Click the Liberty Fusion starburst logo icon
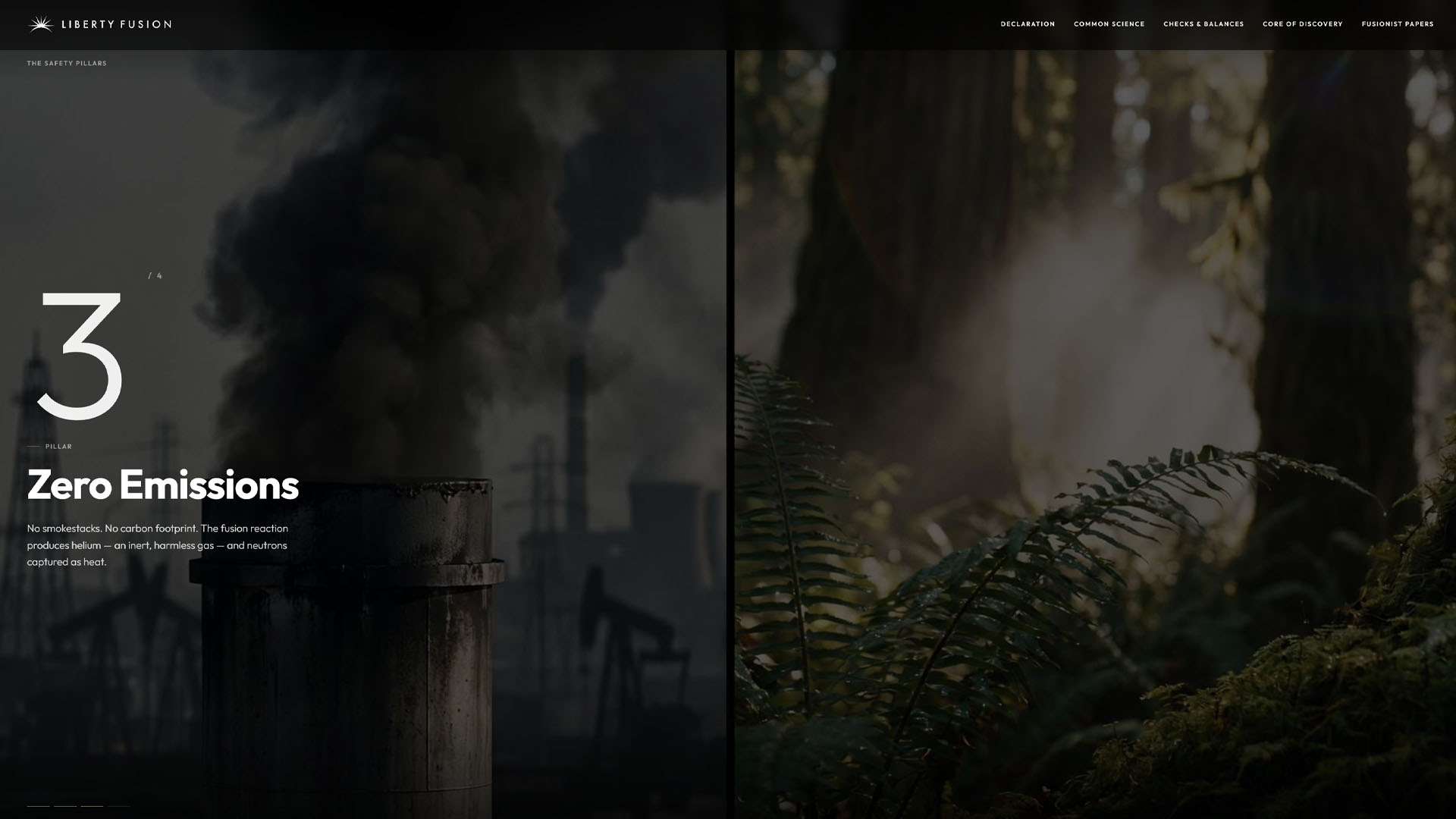 (40, 24)
